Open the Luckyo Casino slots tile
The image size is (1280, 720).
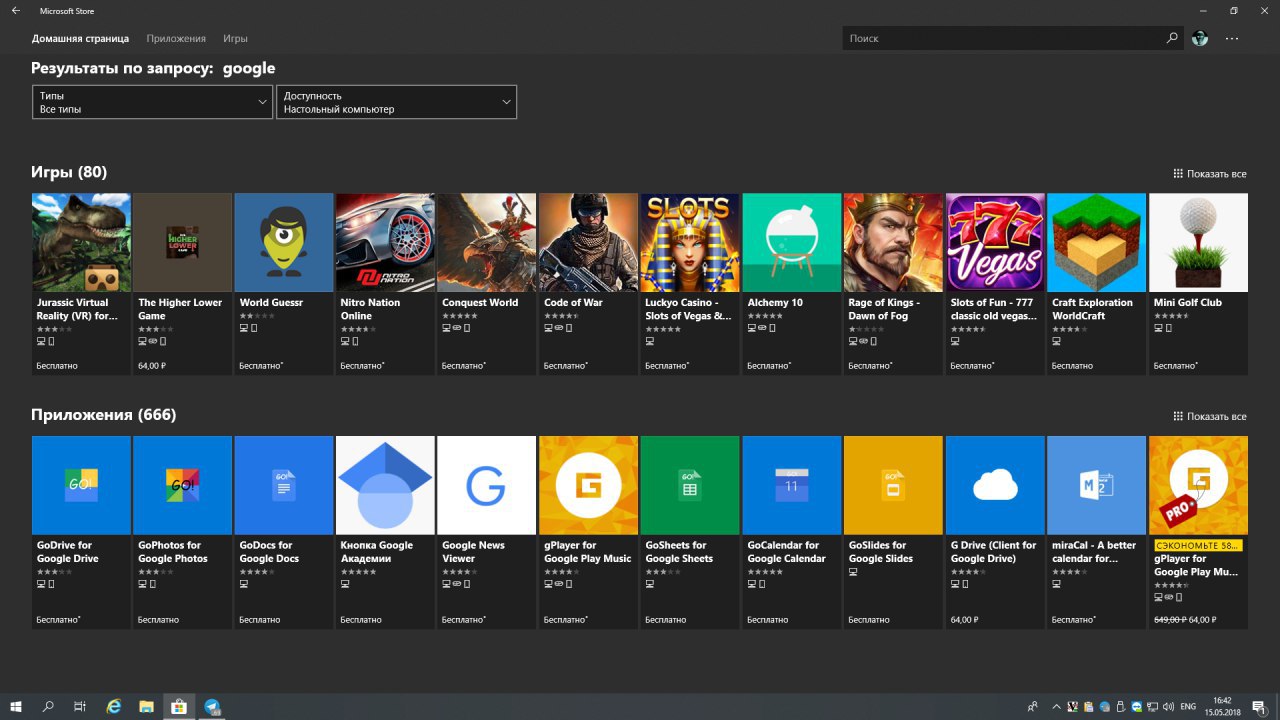(x=690, y=284)
